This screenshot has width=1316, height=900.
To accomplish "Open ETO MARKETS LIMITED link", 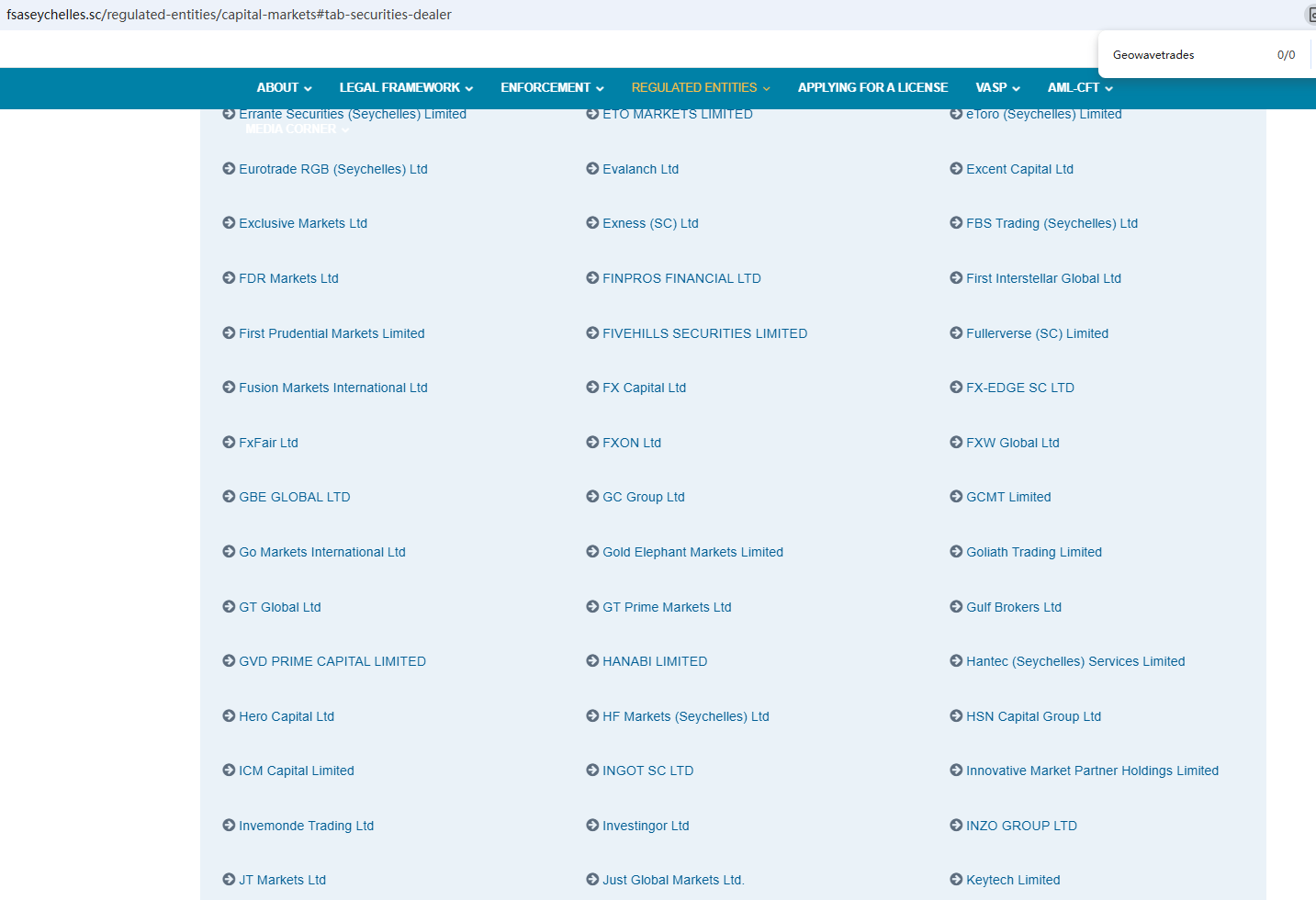I will pos(678,115).
